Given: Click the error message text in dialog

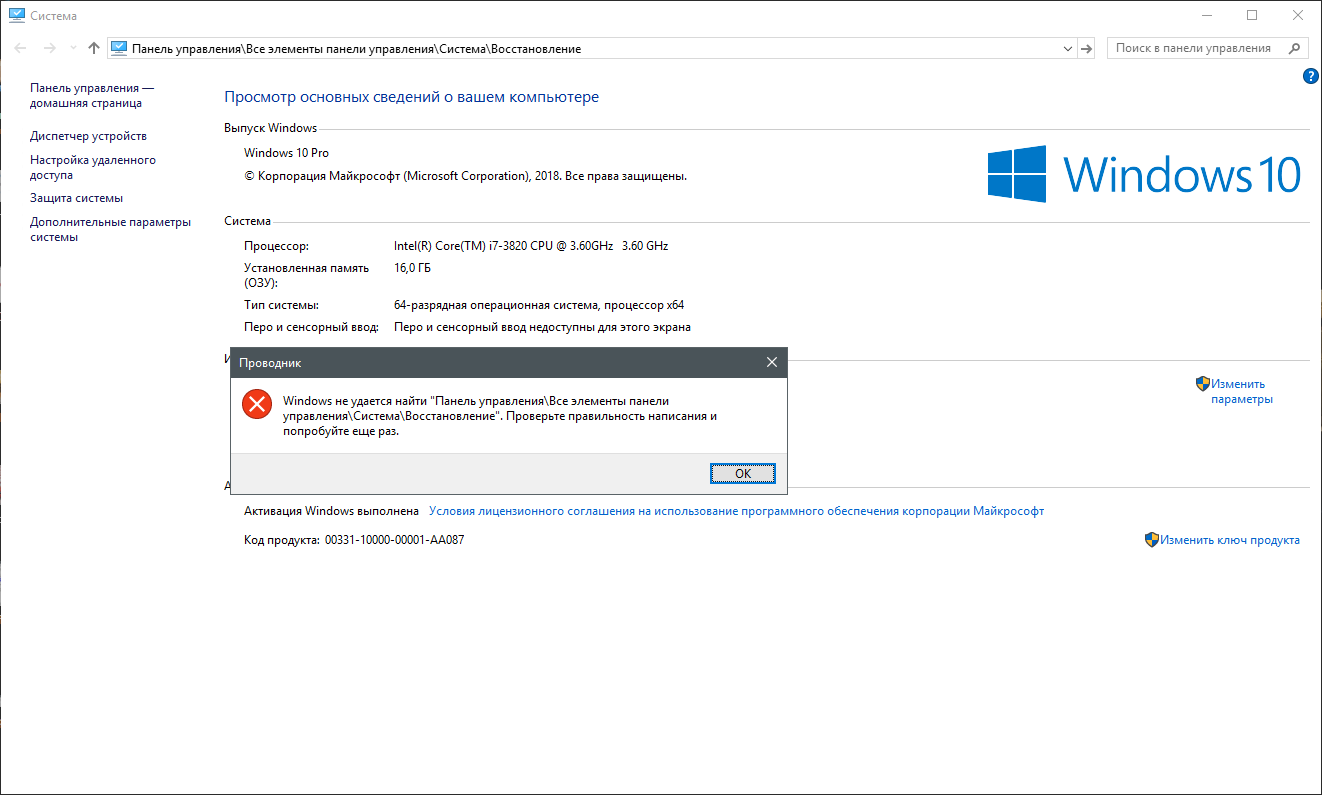Looking at the screenshot, I should [500, 417].
